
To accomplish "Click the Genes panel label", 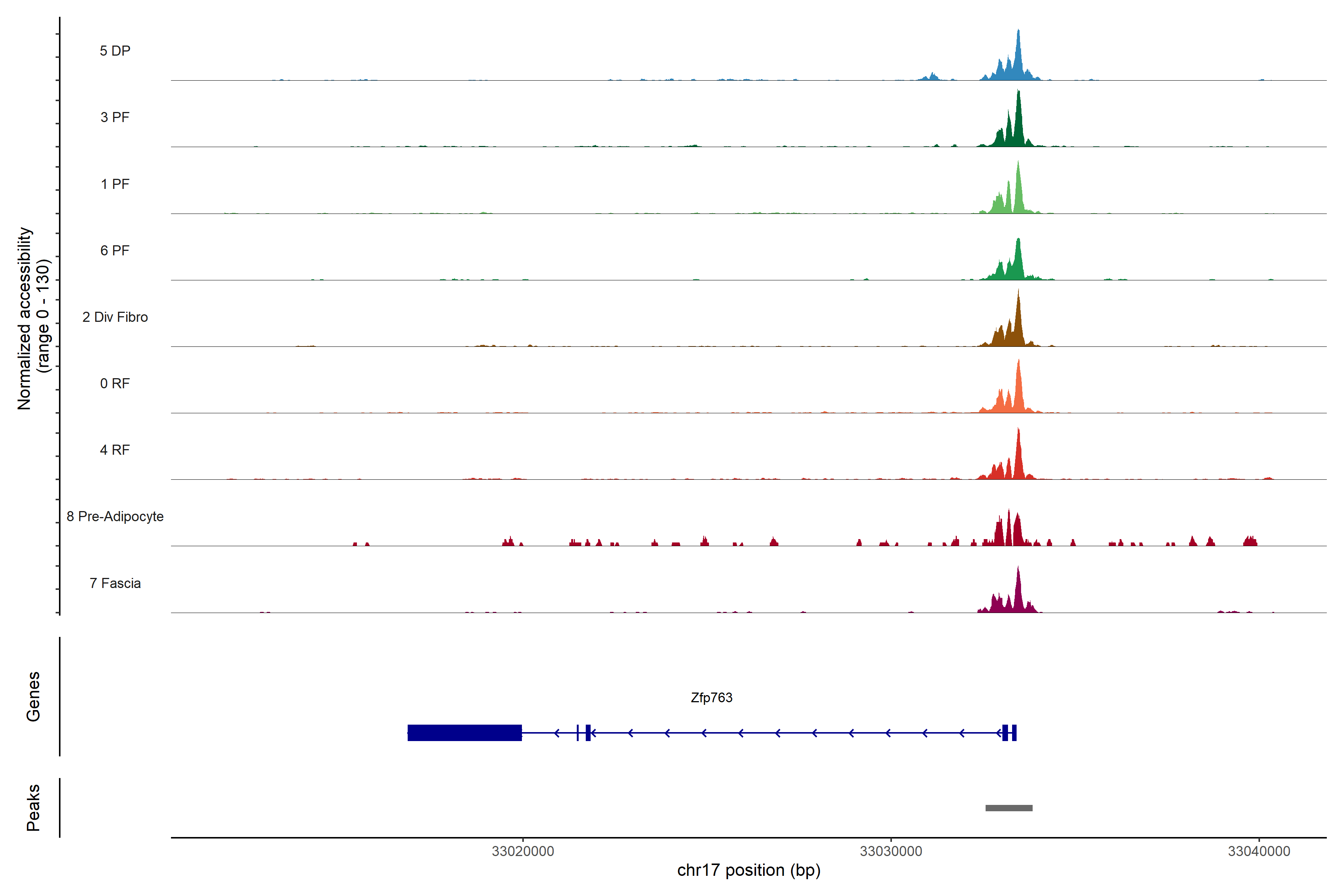I will [x=33, y=697].
